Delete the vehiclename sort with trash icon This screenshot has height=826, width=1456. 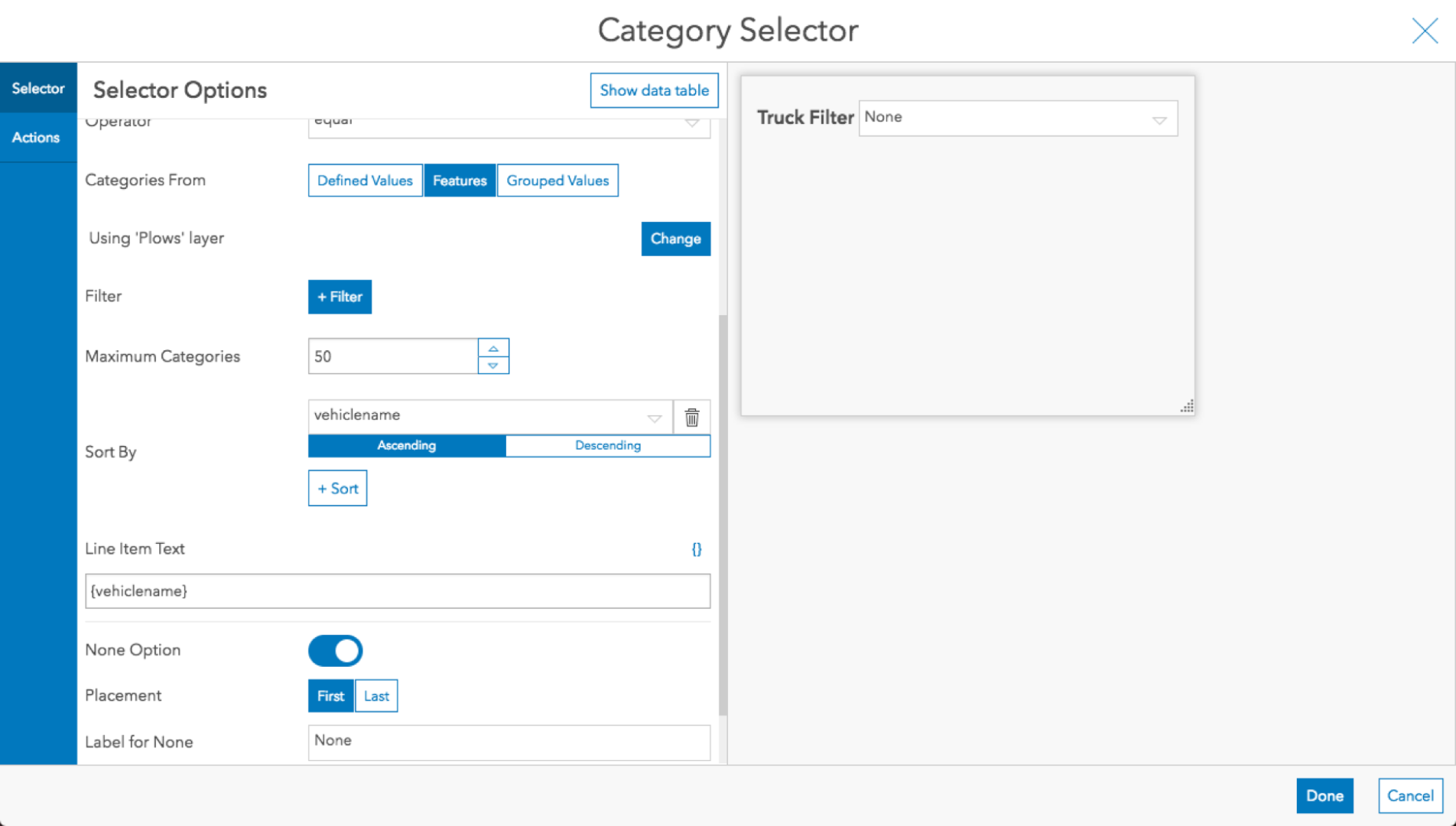pos(692,417)
